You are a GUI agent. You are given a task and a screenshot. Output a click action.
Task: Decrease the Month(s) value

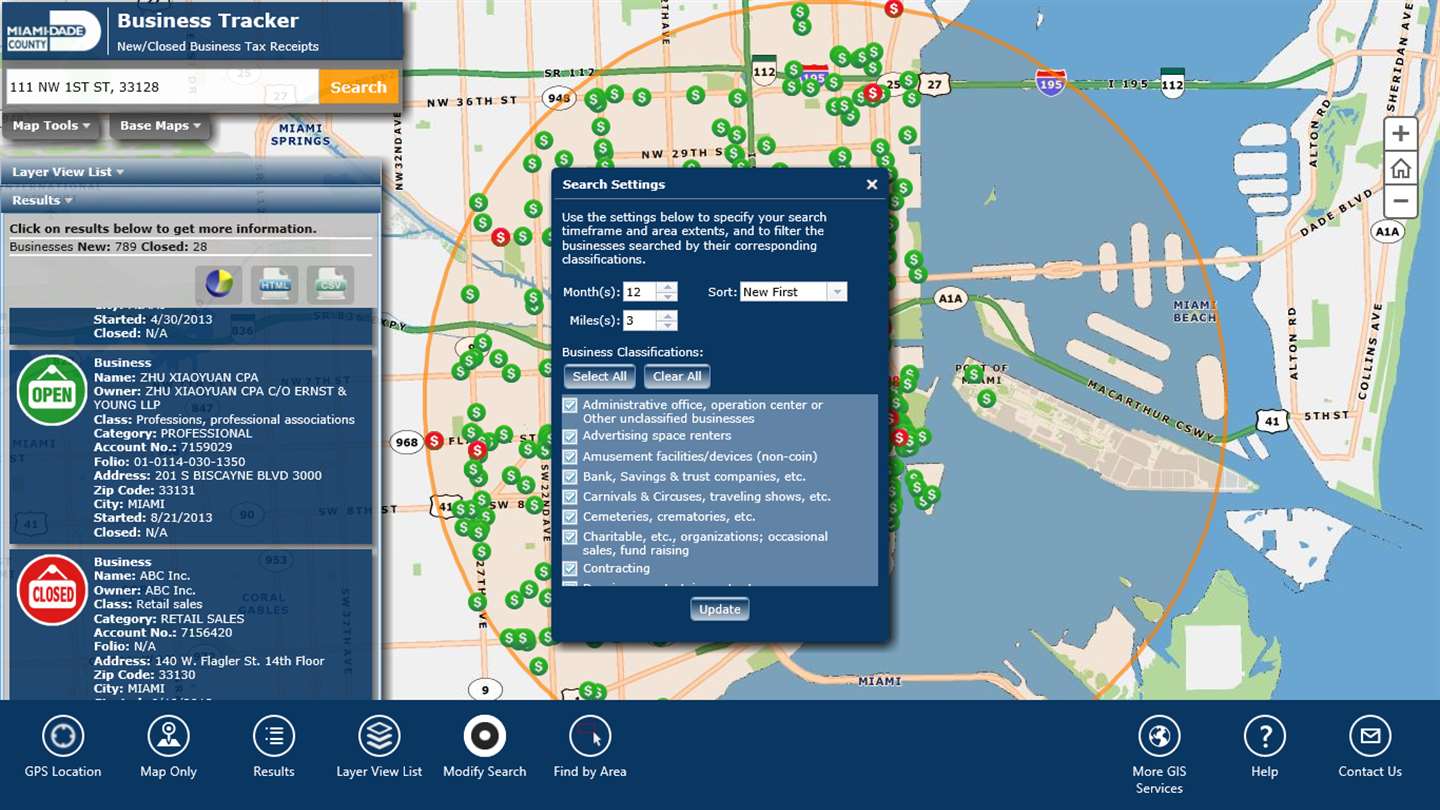(x=668, y=297)
